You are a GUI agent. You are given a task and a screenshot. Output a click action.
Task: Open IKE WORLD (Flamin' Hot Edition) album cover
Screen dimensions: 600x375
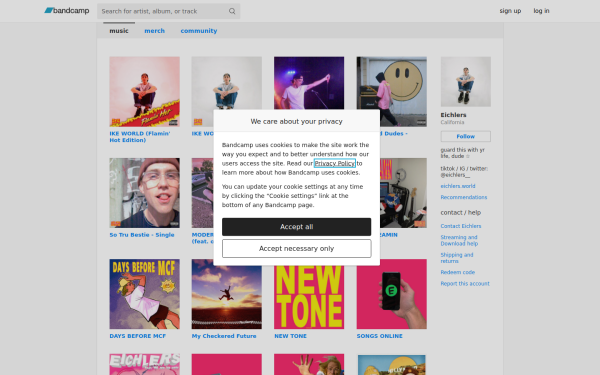pos(144,91)
